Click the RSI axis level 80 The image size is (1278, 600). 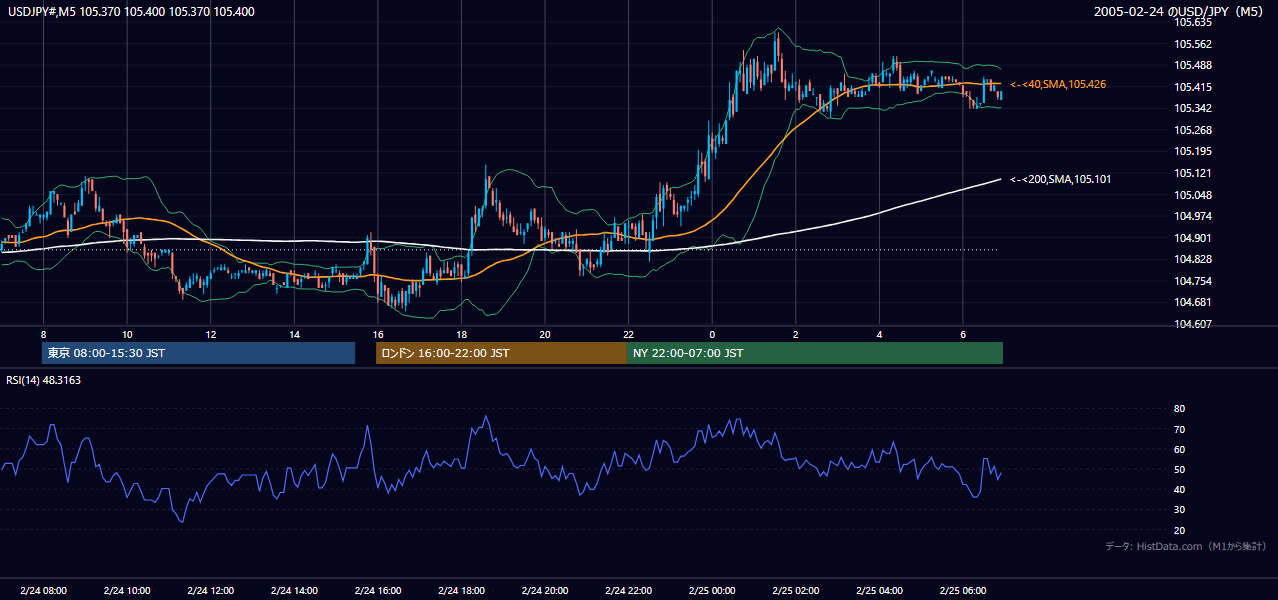pos(1179,409)
